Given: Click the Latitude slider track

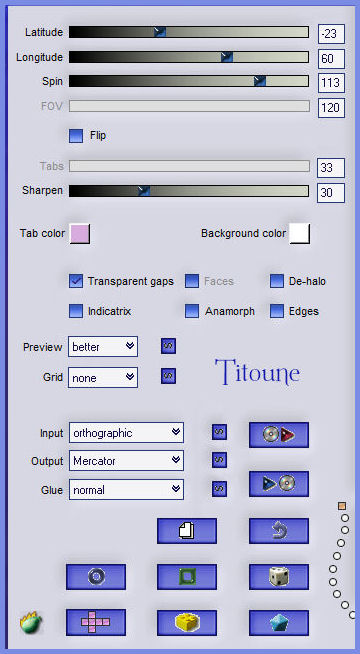Looking at the screenshot, I should click(189, 32).
